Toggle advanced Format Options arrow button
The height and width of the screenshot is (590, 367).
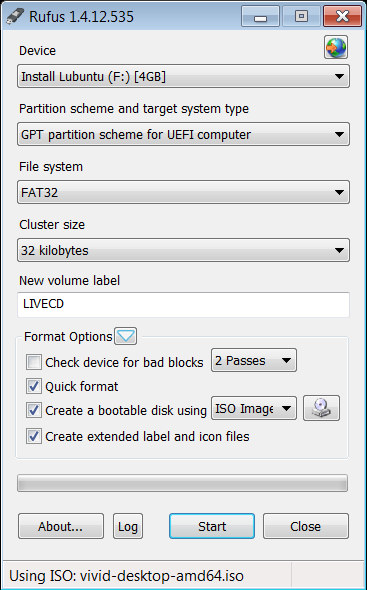[x=126, y=336]
